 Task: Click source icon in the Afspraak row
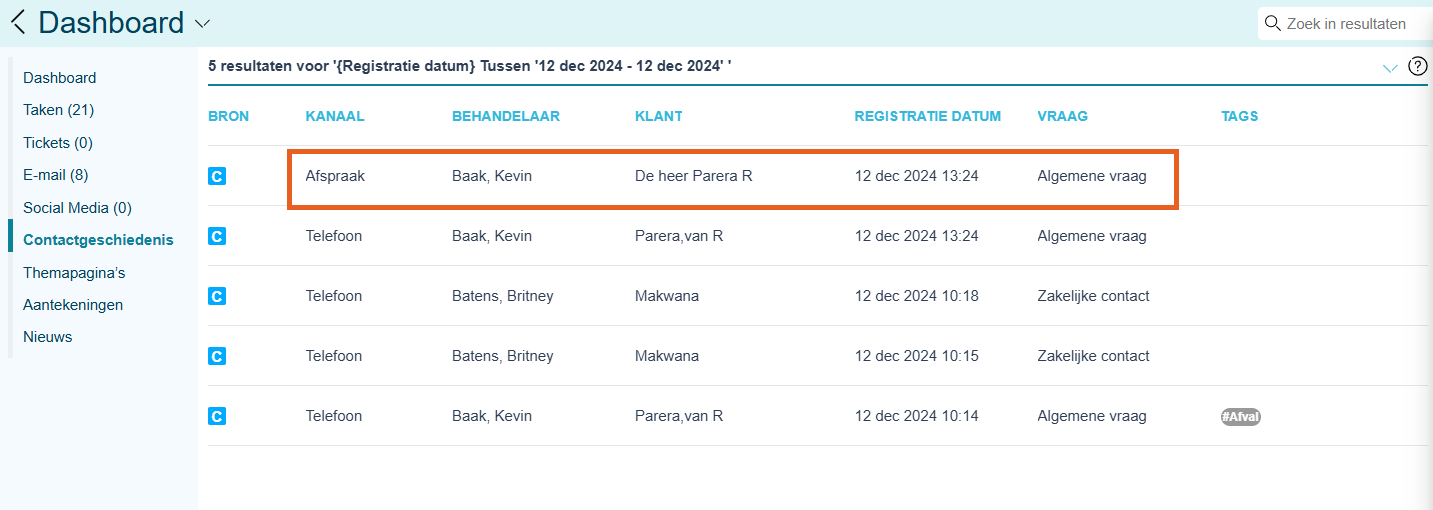pyautogui.click(x=217, y=176)
